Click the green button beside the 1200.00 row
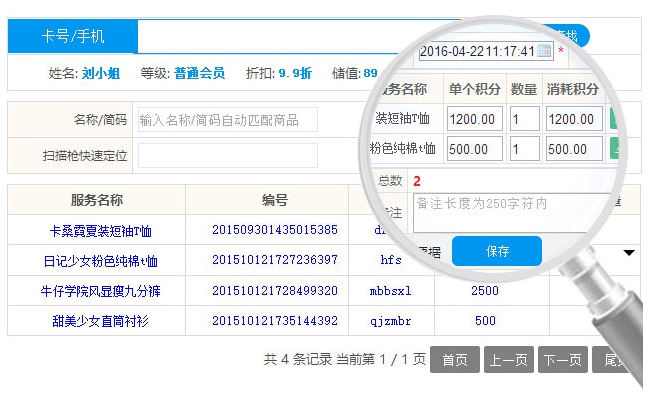This screenshot has height=411, width=651. tap(613, 119)
